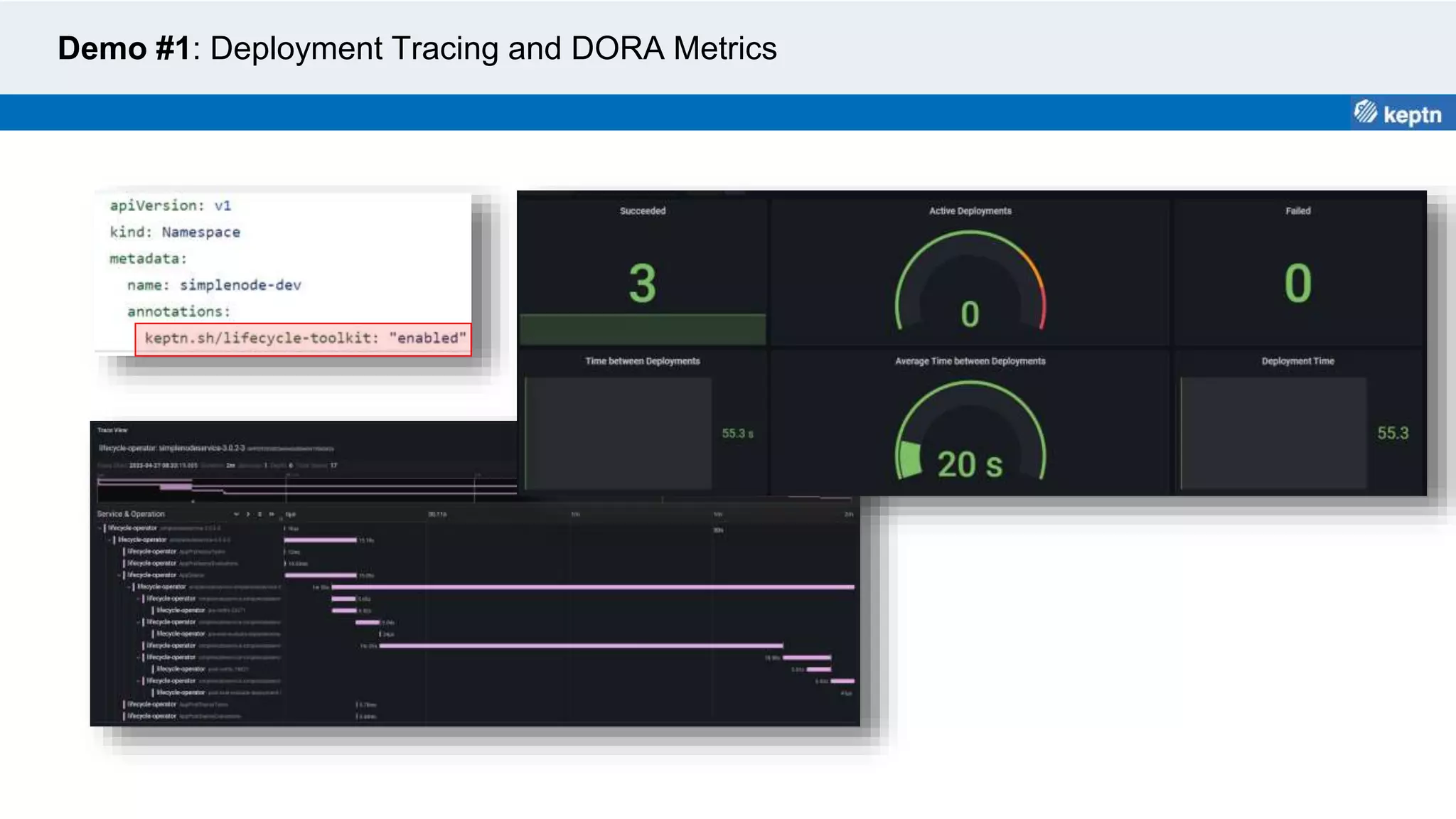Screen dimensions: 1456x819
Task: Click collapse-all double-arrow beside Service & Operation
Action: coord(272,514)
